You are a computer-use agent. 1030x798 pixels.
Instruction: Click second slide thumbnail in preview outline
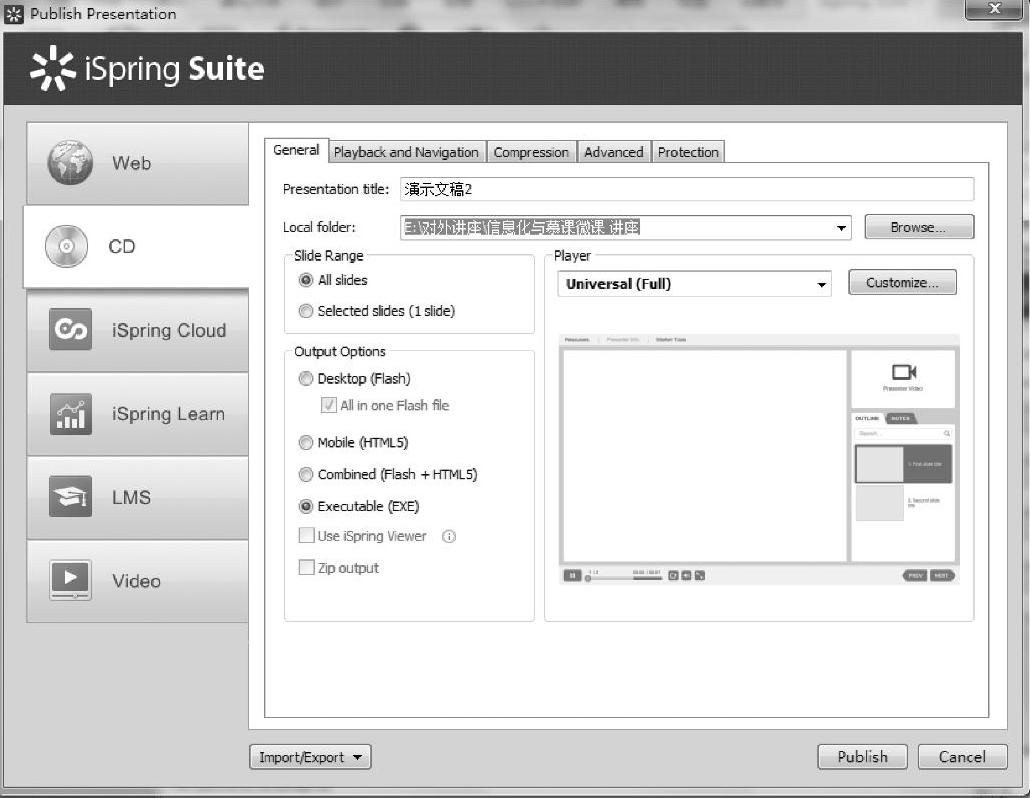879,502
